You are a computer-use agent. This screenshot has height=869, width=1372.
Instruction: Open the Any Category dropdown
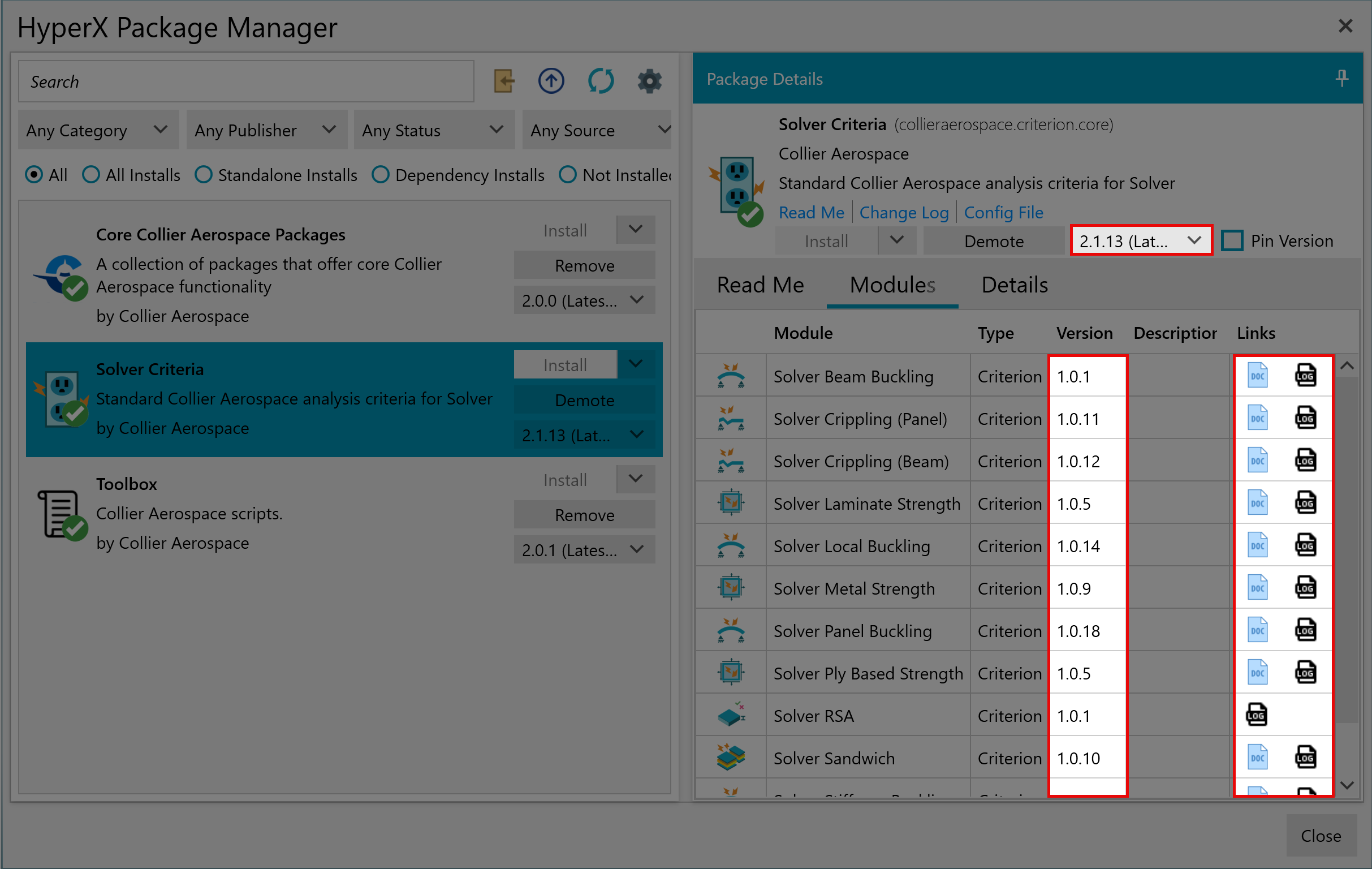pyautogui.click(x=98, y=131)
